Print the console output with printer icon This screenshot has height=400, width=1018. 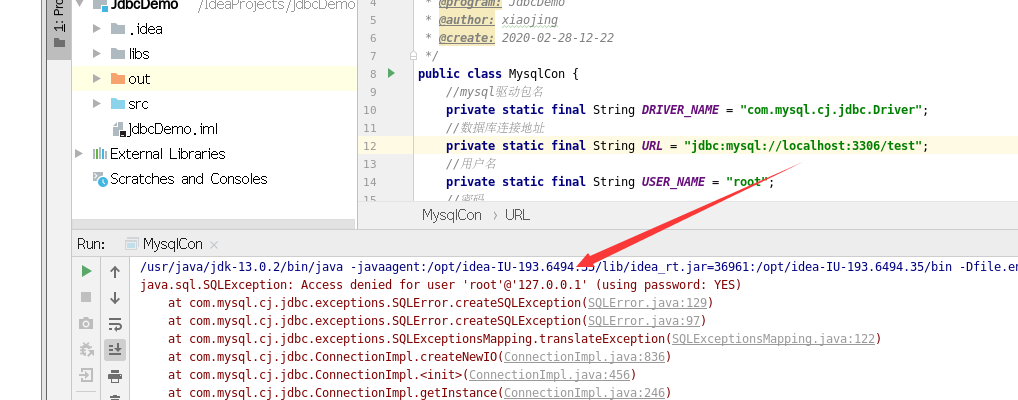click(115, 376)
